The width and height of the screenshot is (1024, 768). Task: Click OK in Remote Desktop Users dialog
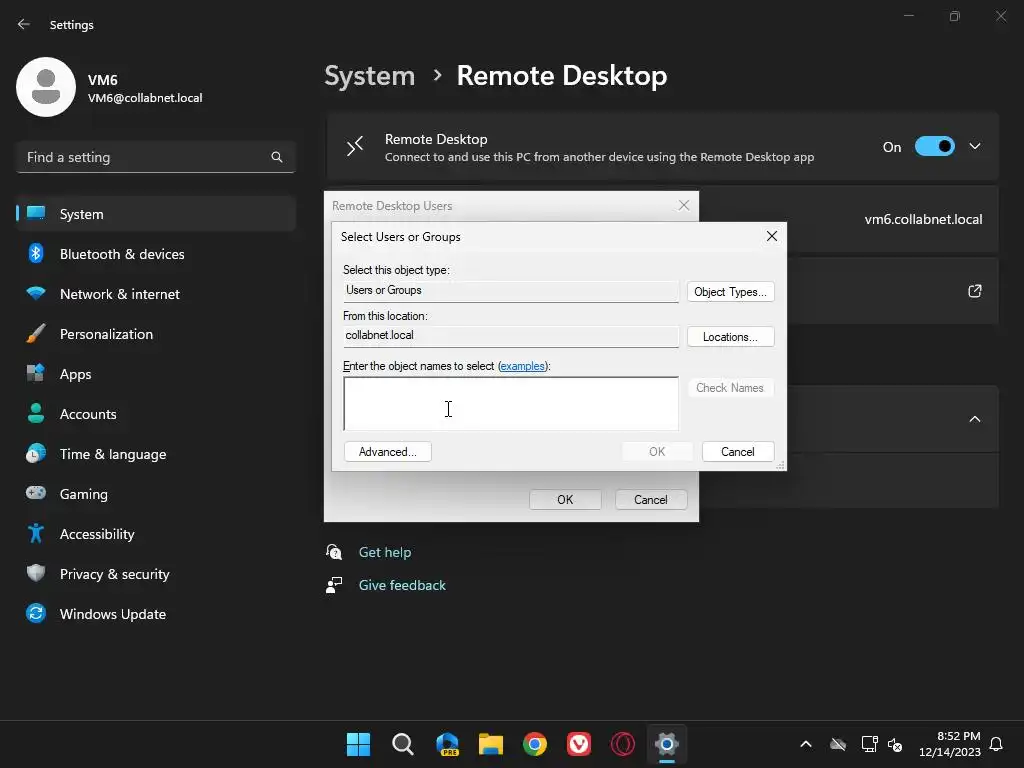click(565, 500)
